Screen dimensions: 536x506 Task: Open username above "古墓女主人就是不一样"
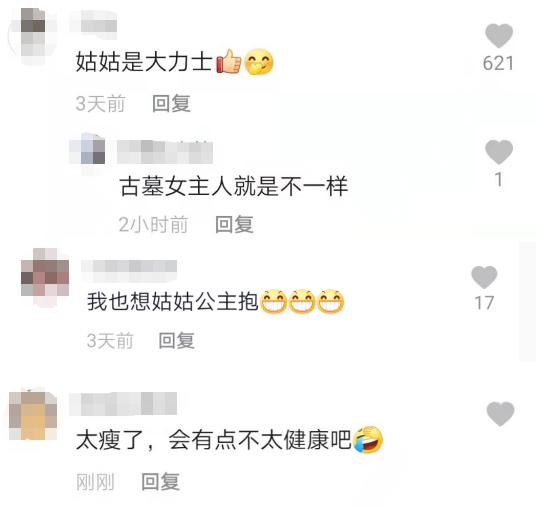coord(165,152)
